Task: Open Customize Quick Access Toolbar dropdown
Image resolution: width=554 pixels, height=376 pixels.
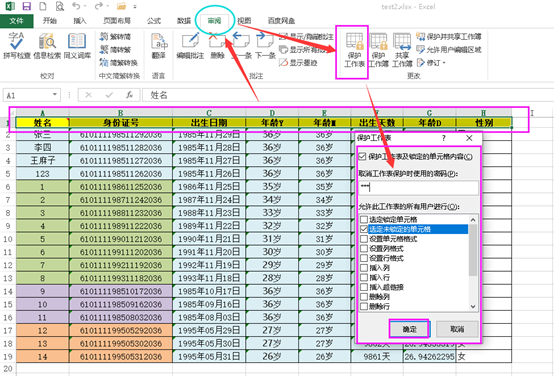Action: pyautogui.click(x=135, y=7)
